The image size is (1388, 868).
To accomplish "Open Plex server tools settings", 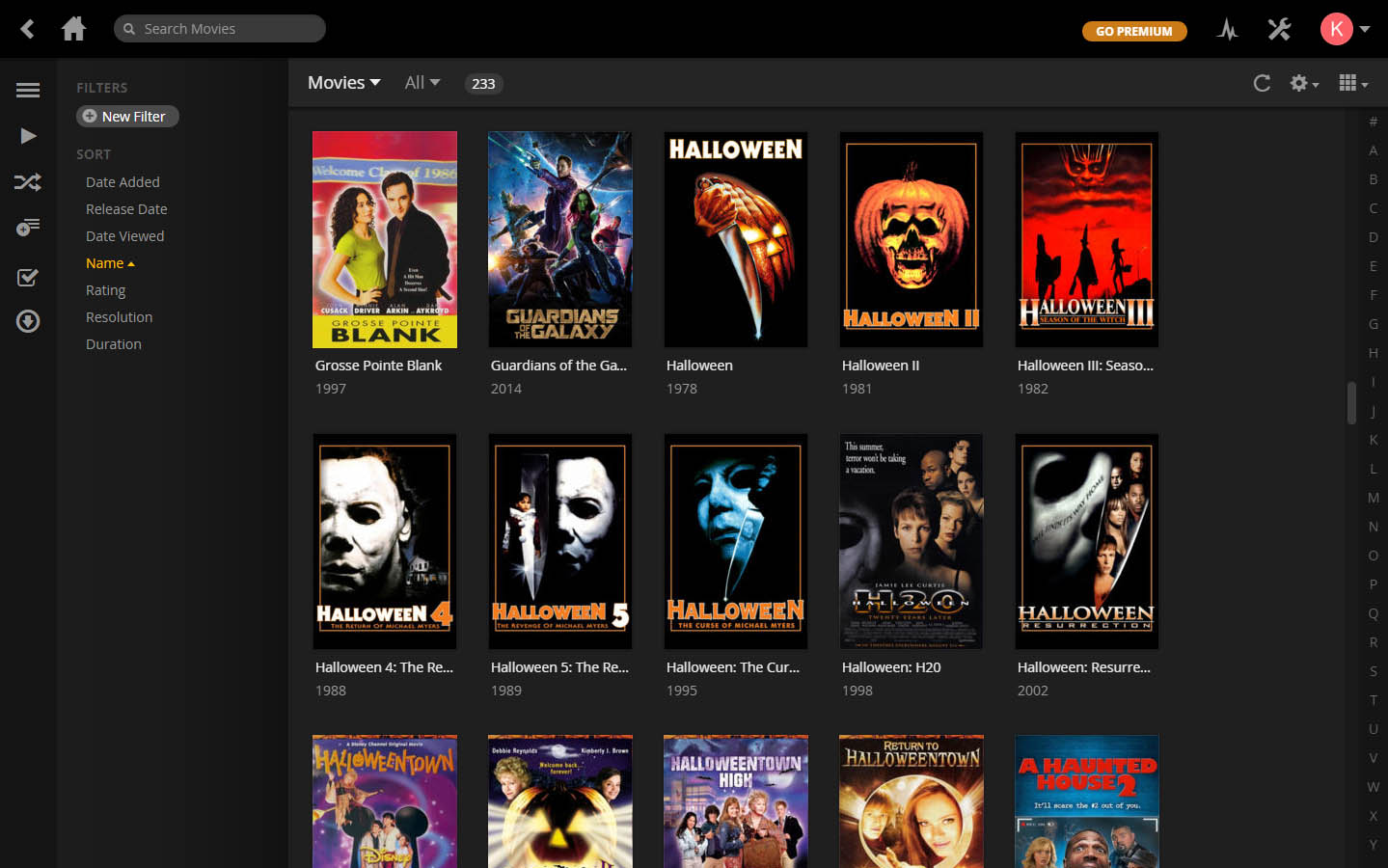I will [x=1278, y=29].
